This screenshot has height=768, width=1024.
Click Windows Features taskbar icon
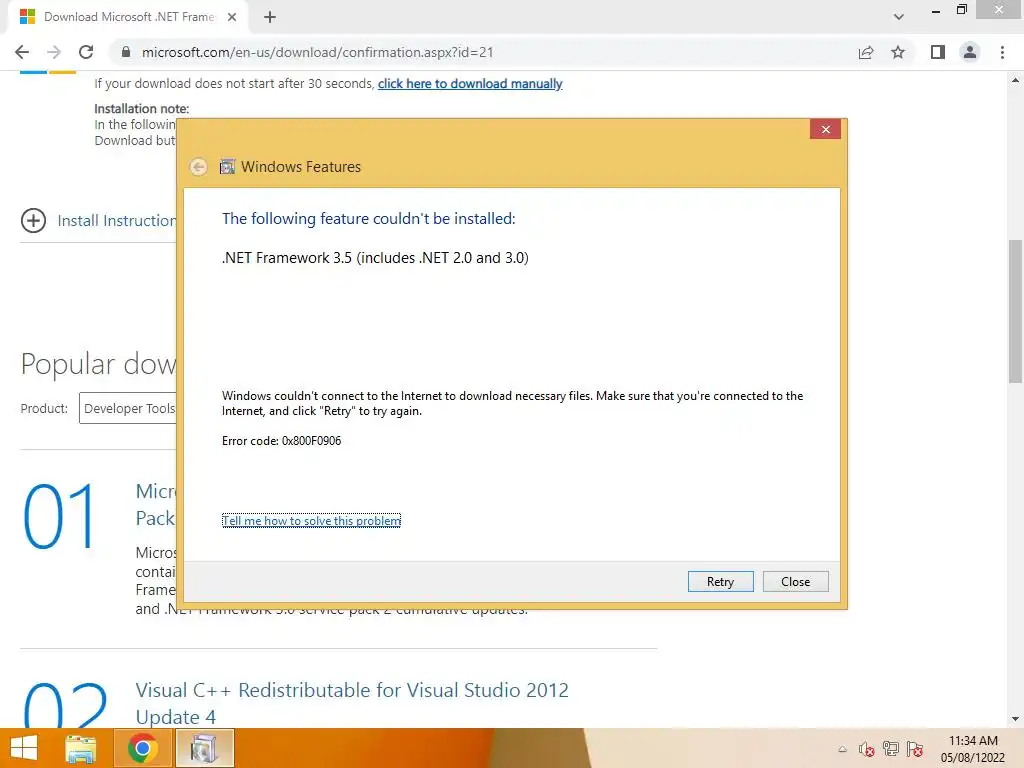point(204,748)
